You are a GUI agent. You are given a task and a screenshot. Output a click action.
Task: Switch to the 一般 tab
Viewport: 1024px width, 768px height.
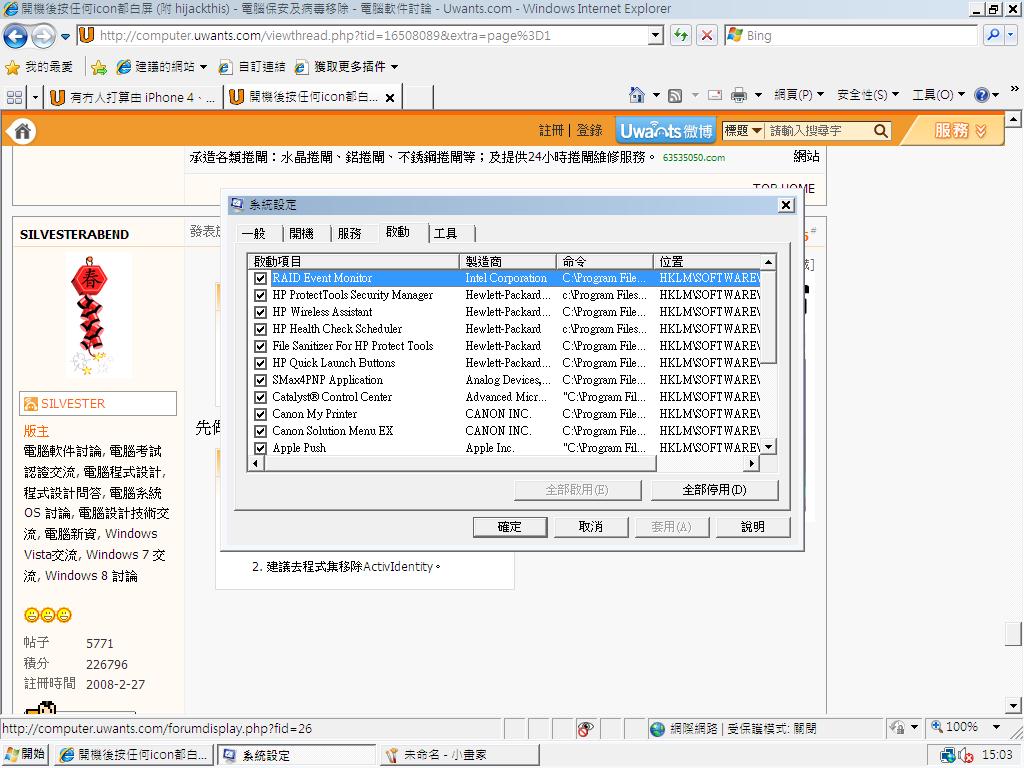point(254,234)
